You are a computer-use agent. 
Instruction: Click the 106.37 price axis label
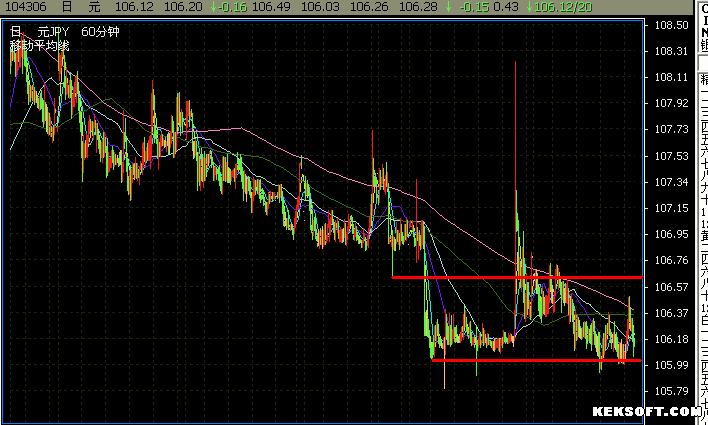pos(671,313)
